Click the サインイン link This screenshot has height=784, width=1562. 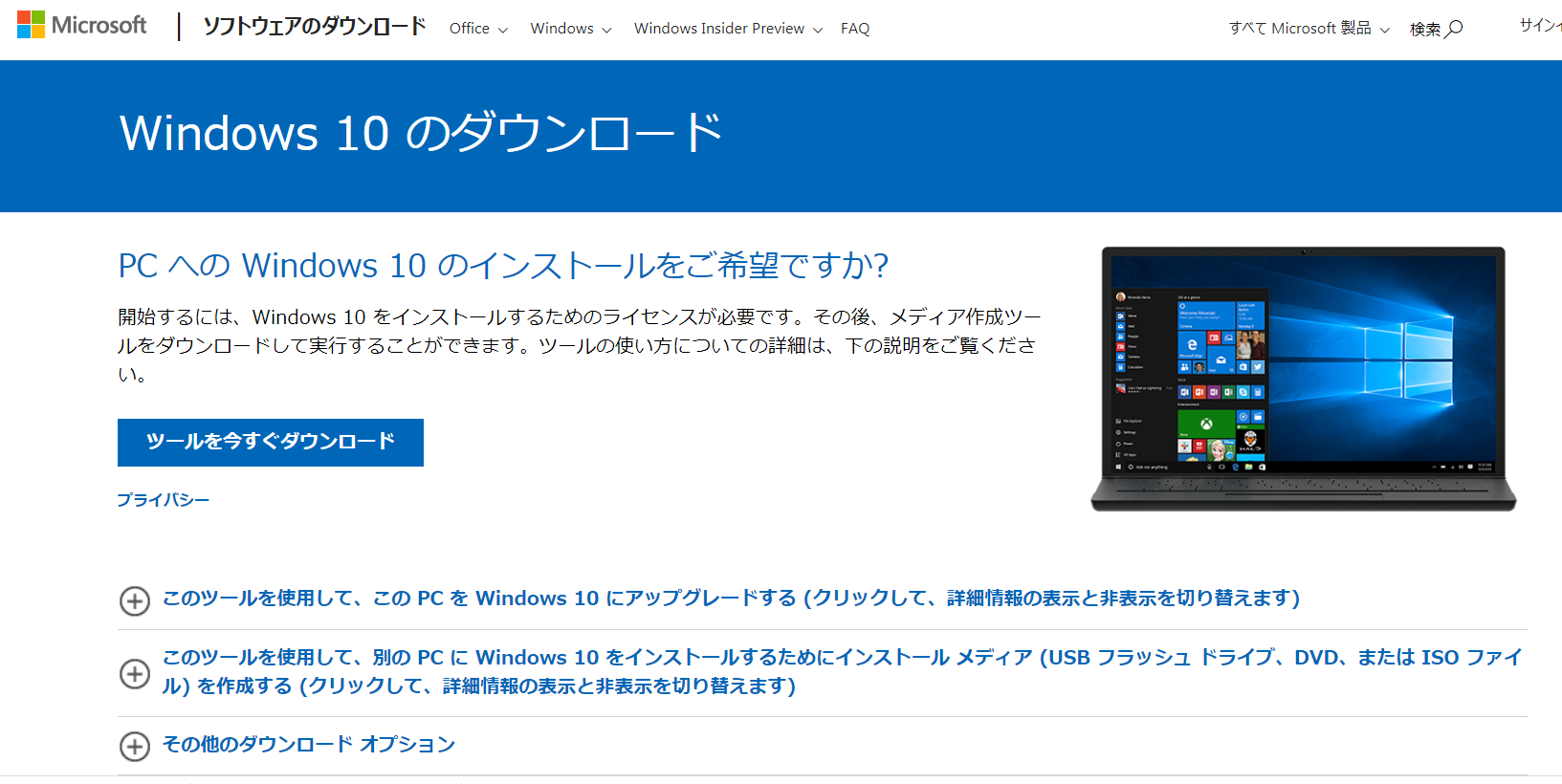[x=1541, y=26]
